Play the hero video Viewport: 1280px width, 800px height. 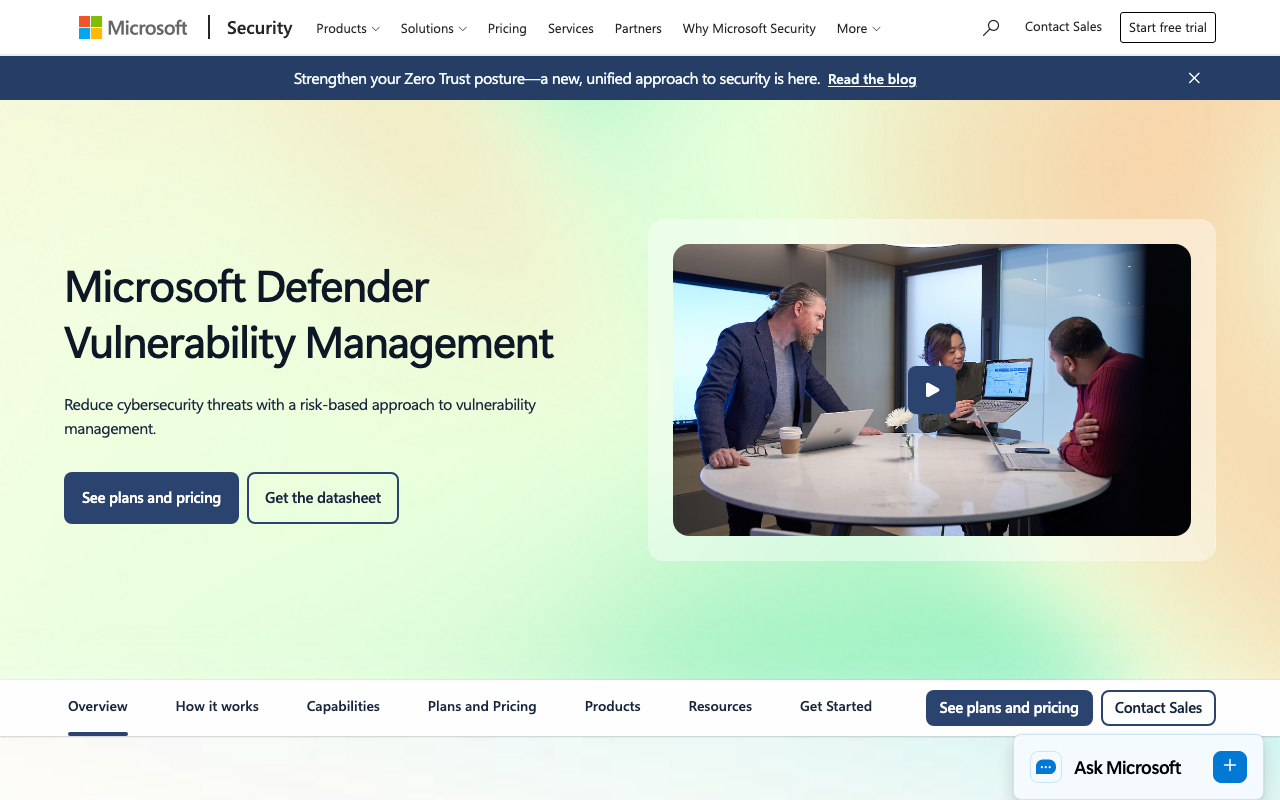[x=932, y=390]
